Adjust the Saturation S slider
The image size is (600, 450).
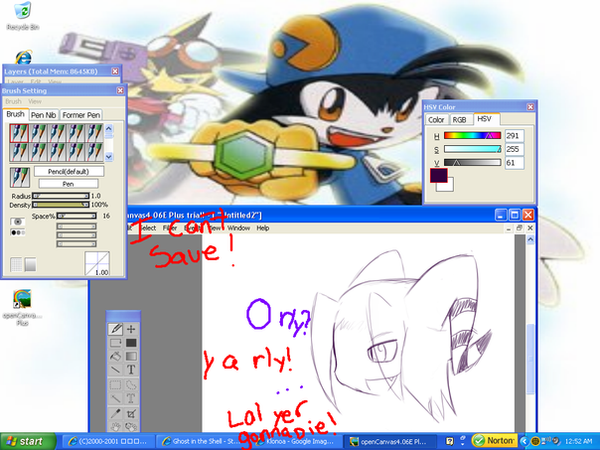tap(472, 149)
